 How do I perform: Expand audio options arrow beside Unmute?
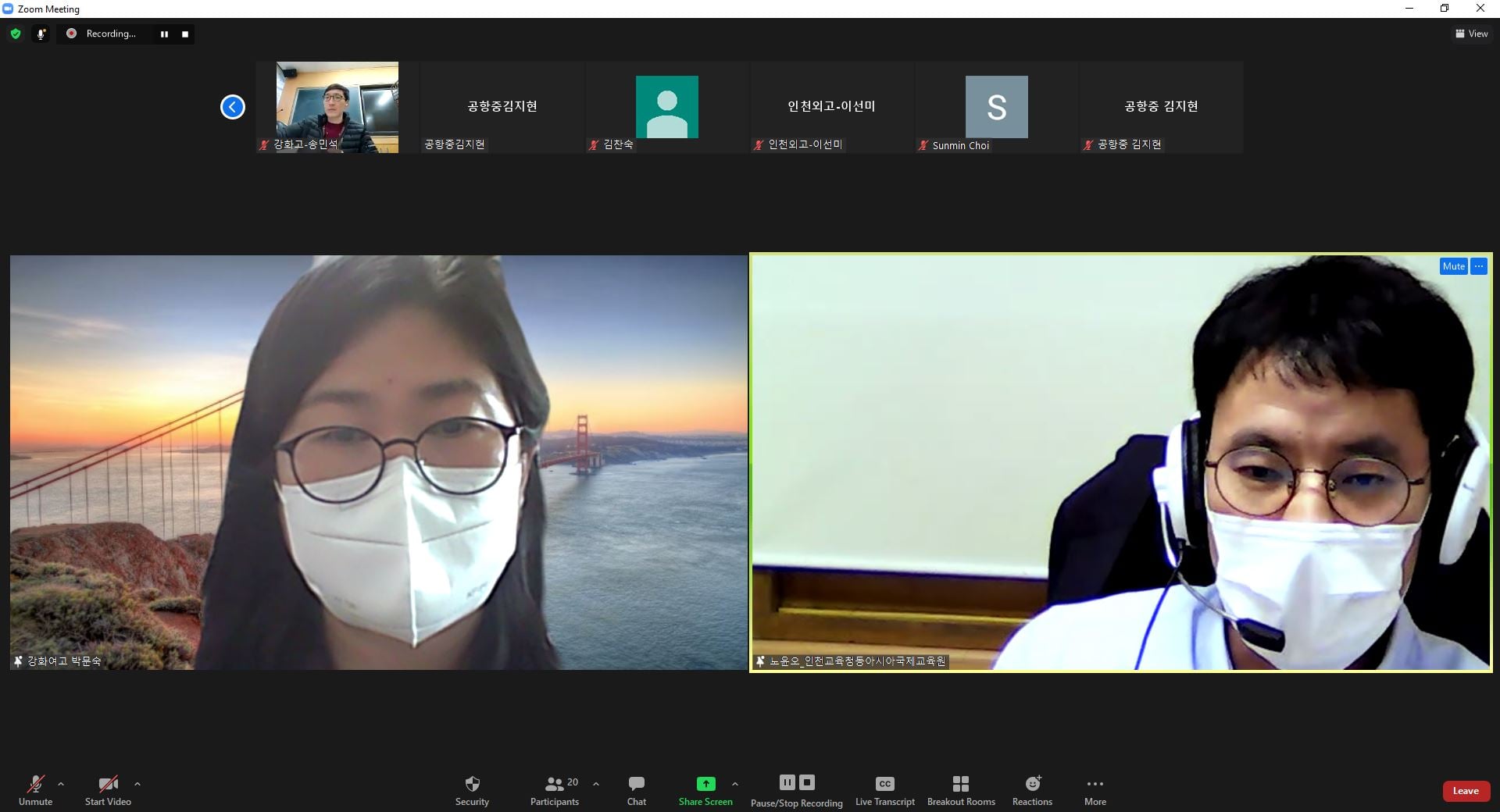[61, 784]
